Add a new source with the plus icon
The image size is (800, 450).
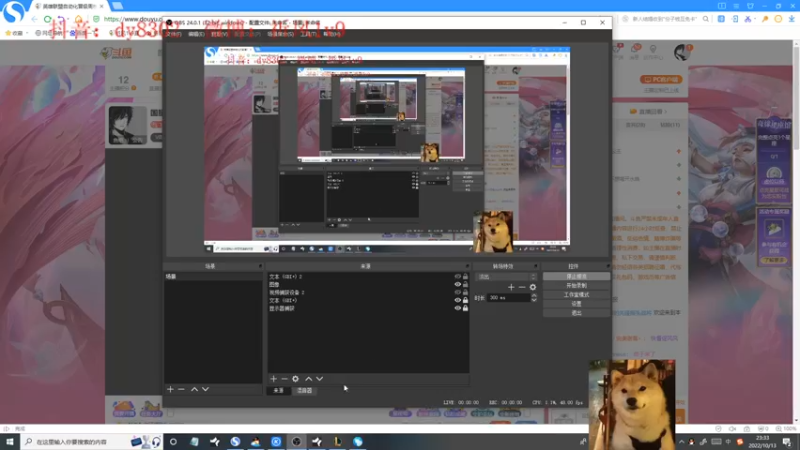[x=273, y=379]
